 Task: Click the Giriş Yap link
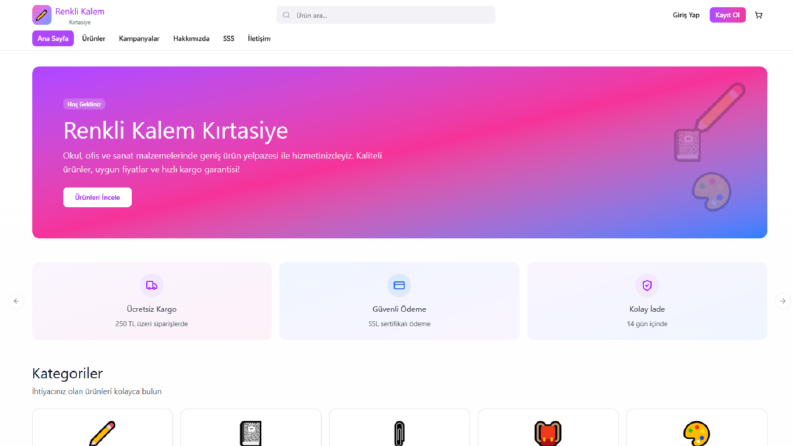(686, 15)
